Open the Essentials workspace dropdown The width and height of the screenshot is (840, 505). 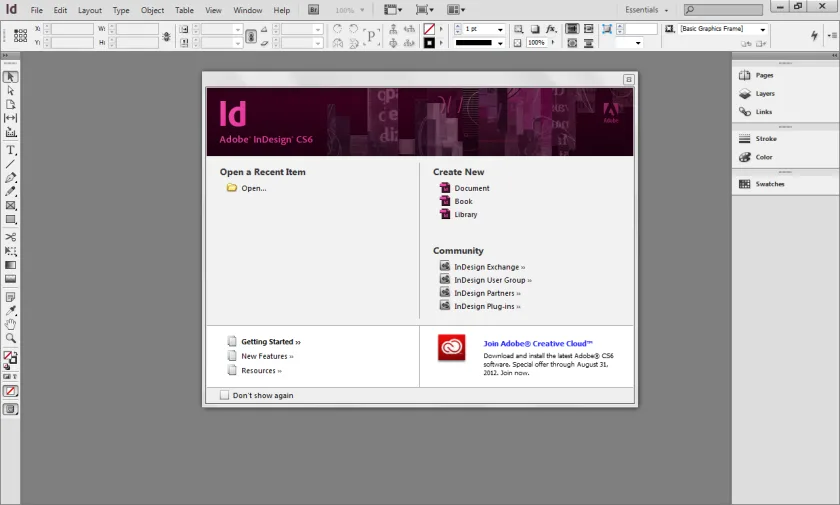pos(647,10)
